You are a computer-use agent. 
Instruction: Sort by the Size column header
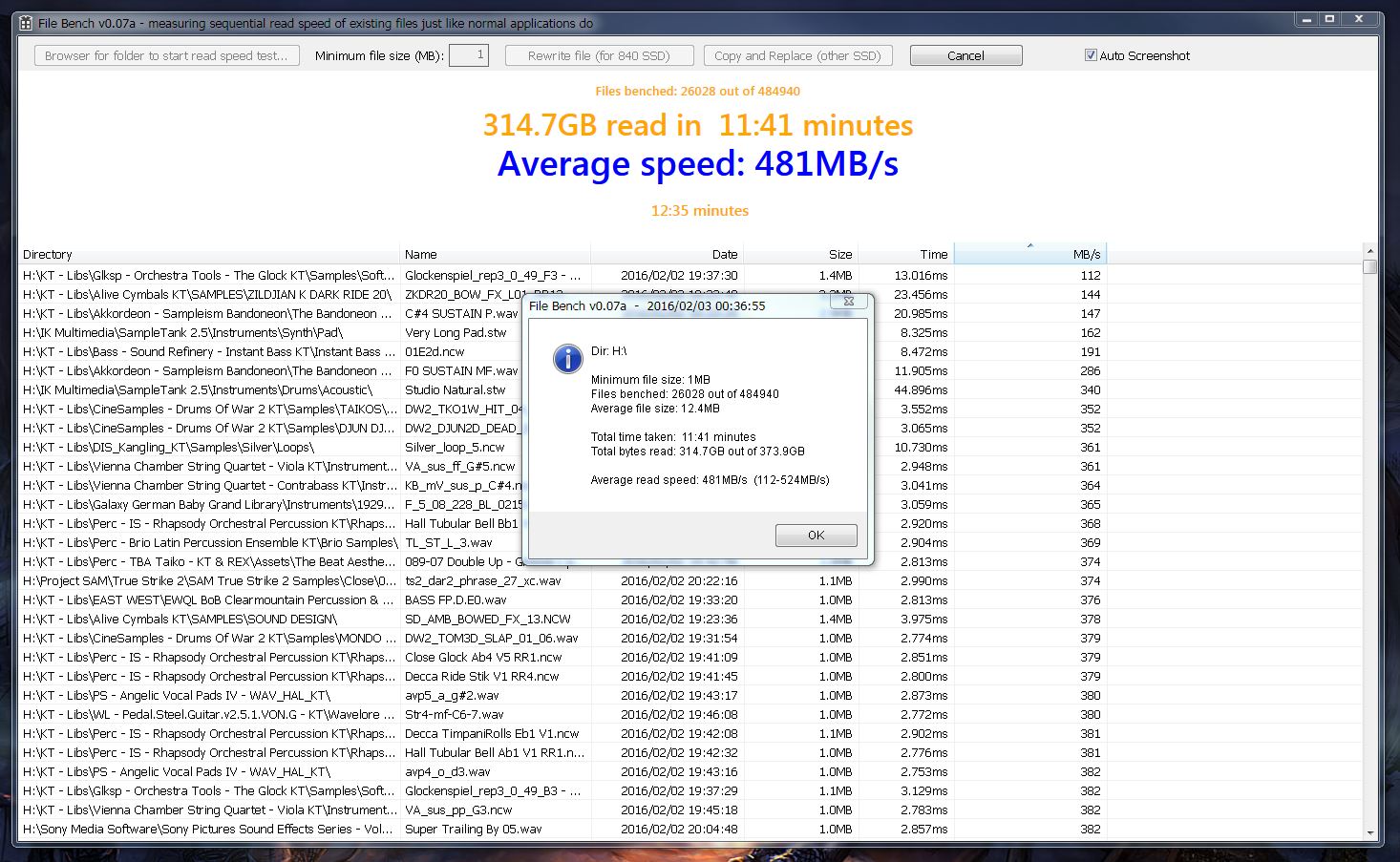point(800,254)
